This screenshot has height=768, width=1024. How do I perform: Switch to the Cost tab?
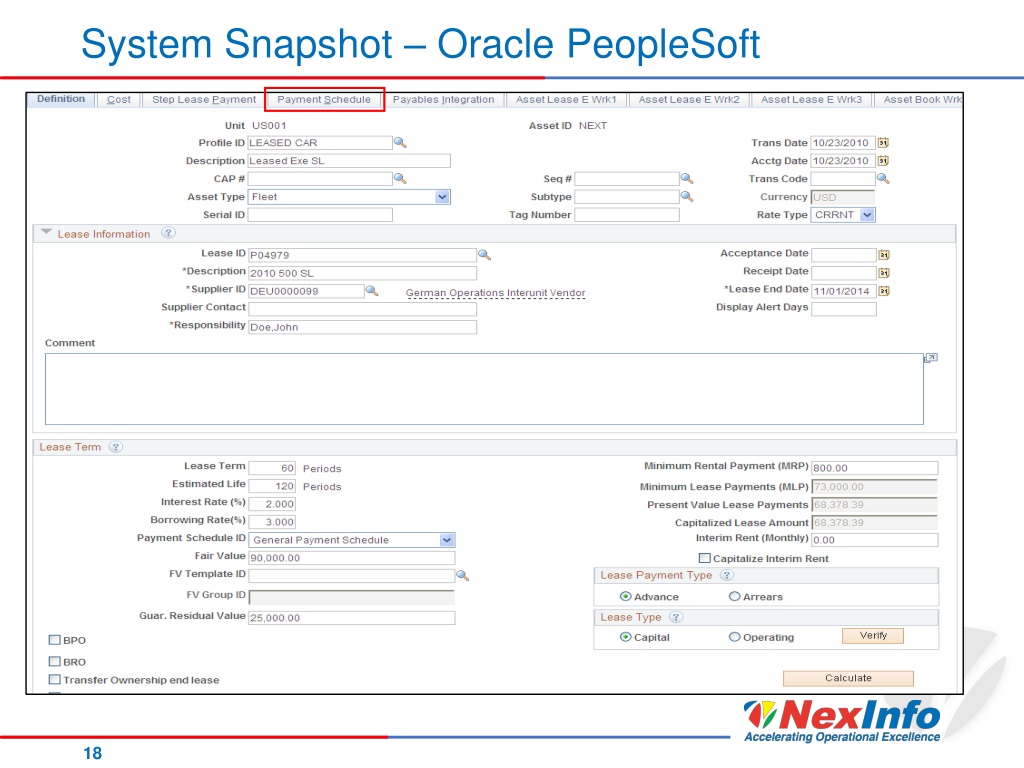coord(119,100)
